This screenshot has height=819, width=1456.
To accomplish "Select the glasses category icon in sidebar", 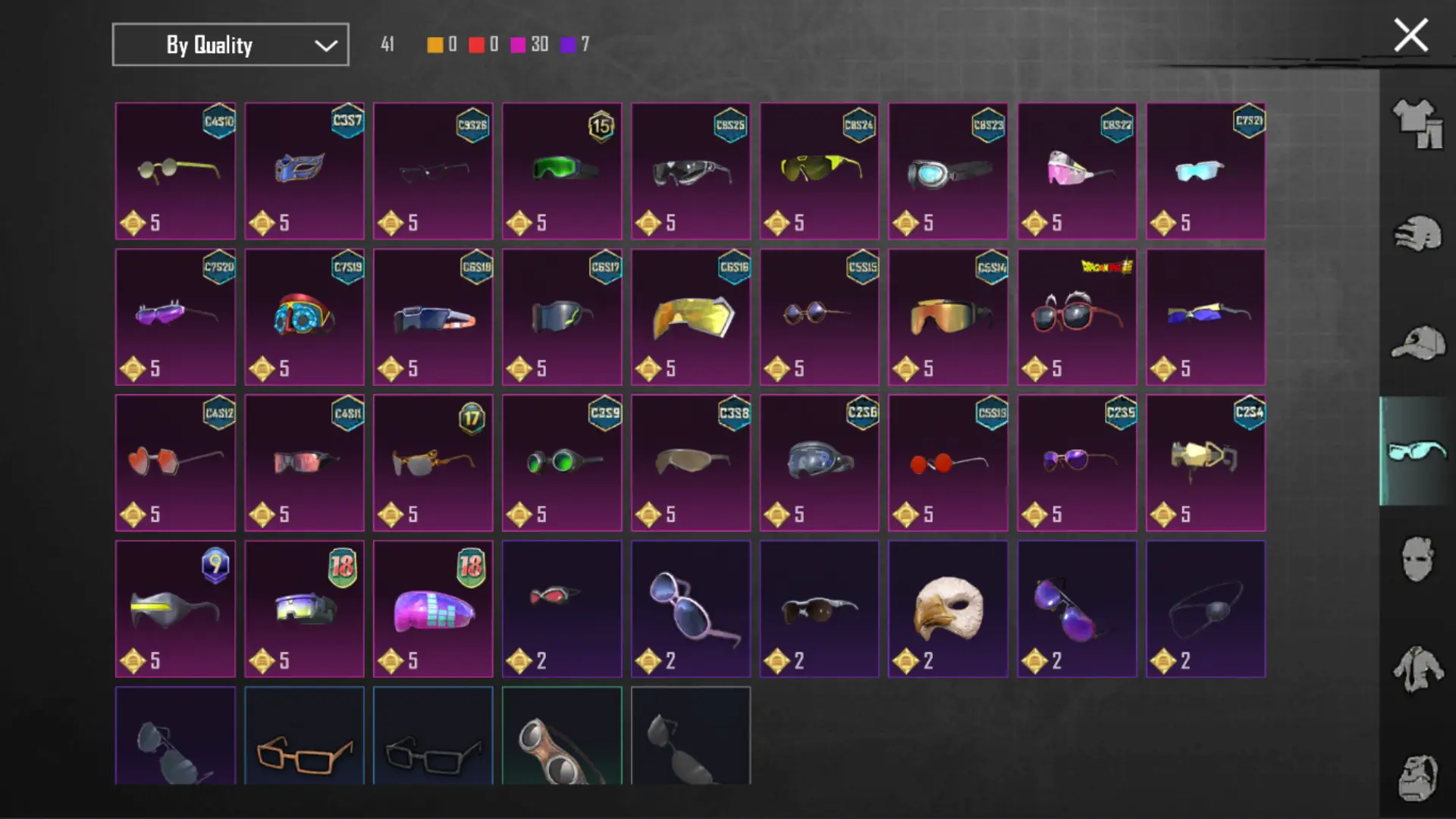I will pyautogui.click(x=1417, y=451).
